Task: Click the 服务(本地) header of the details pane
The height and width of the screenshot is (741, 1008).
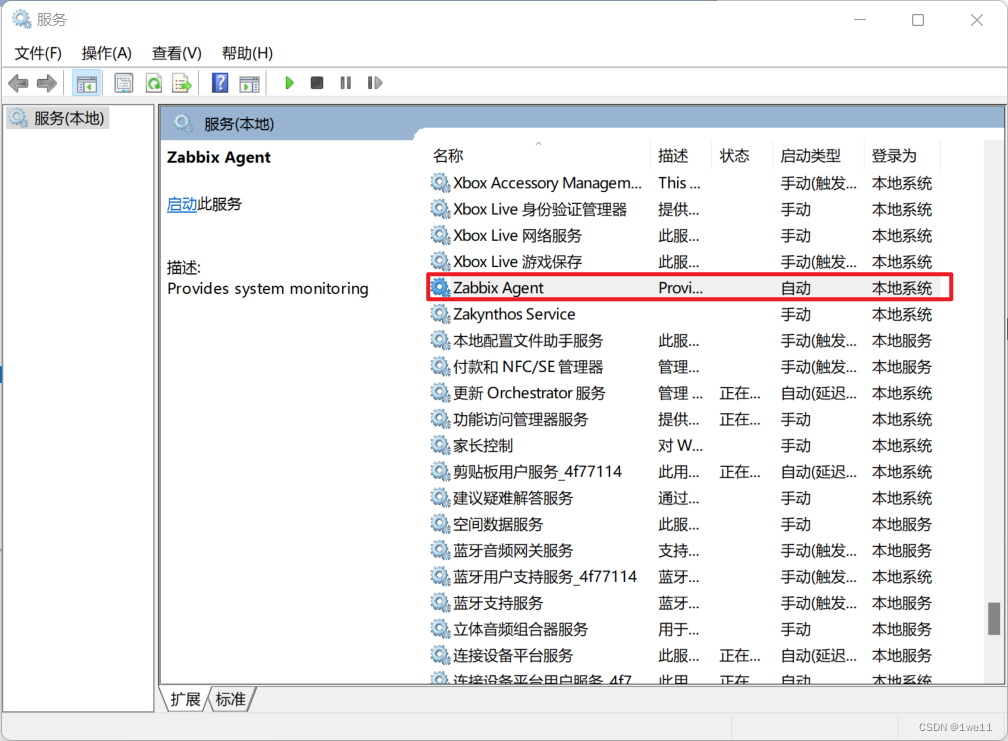Action: [x=238, y=123]
